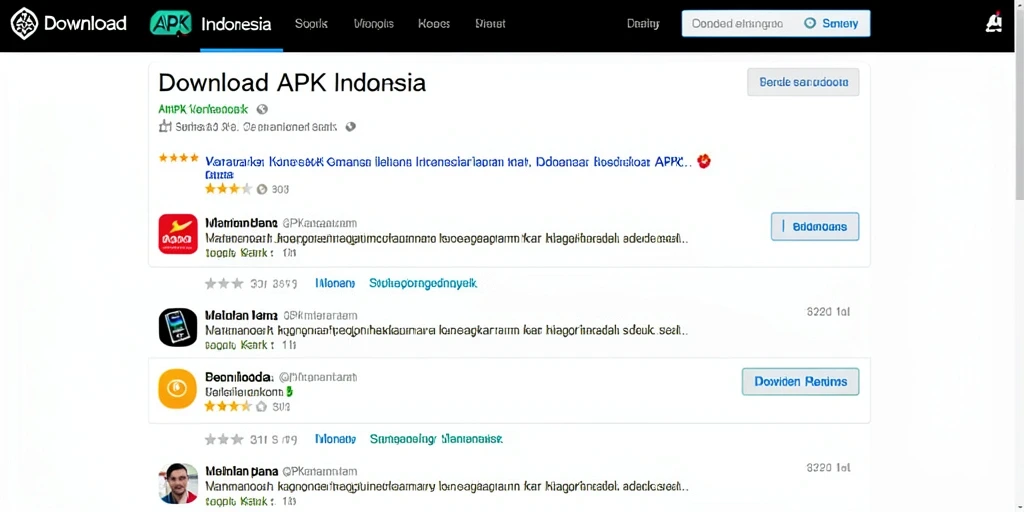Image resolution: width=1024 pixels, height=512 pixels.
Task: Focus the Donded search input field
Action: point(738,24)
